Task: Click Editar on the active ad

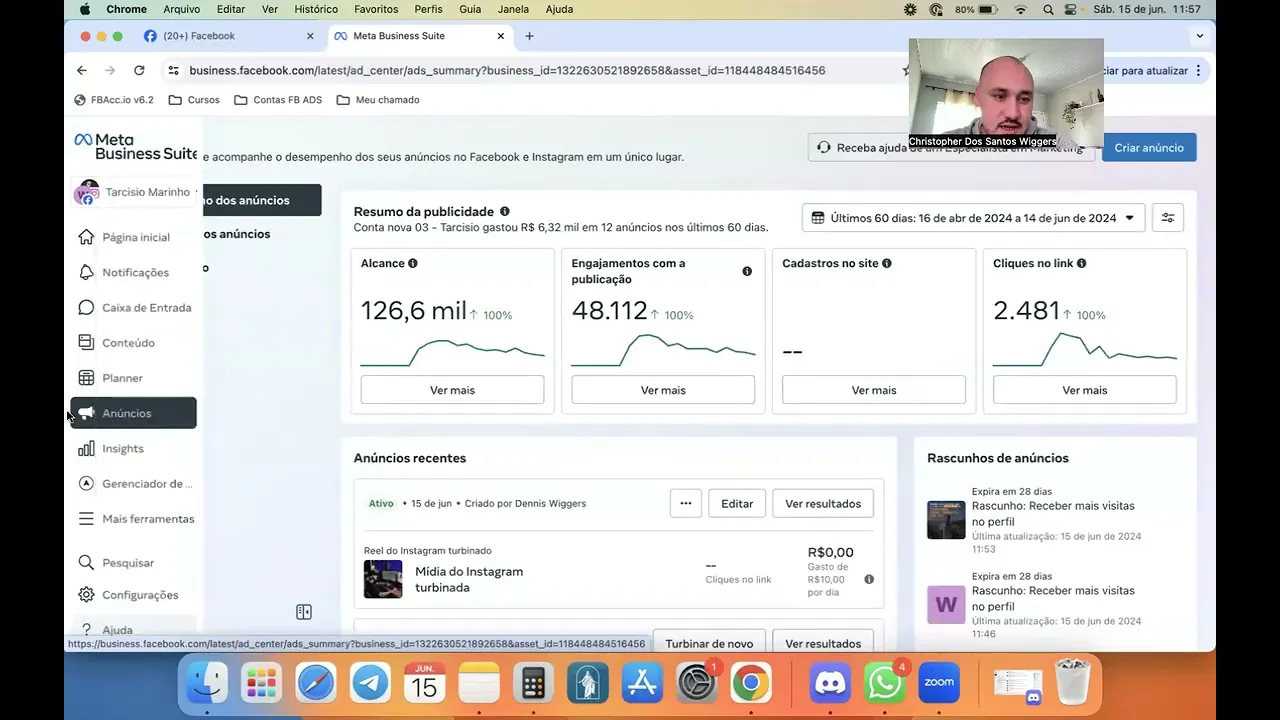Action: click(737, 503)
